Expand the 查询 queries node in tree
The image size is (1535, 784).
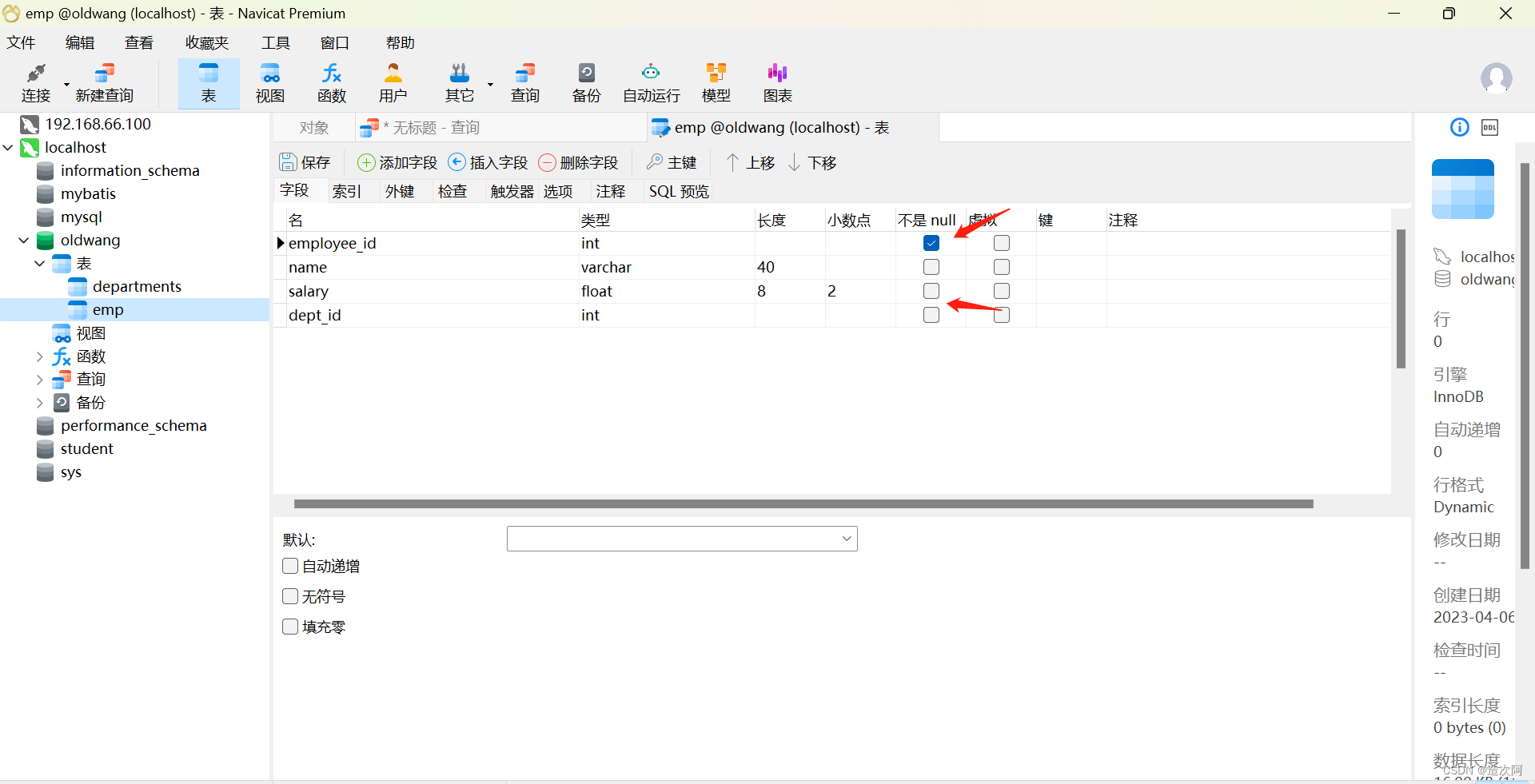(x=40, y=380)
